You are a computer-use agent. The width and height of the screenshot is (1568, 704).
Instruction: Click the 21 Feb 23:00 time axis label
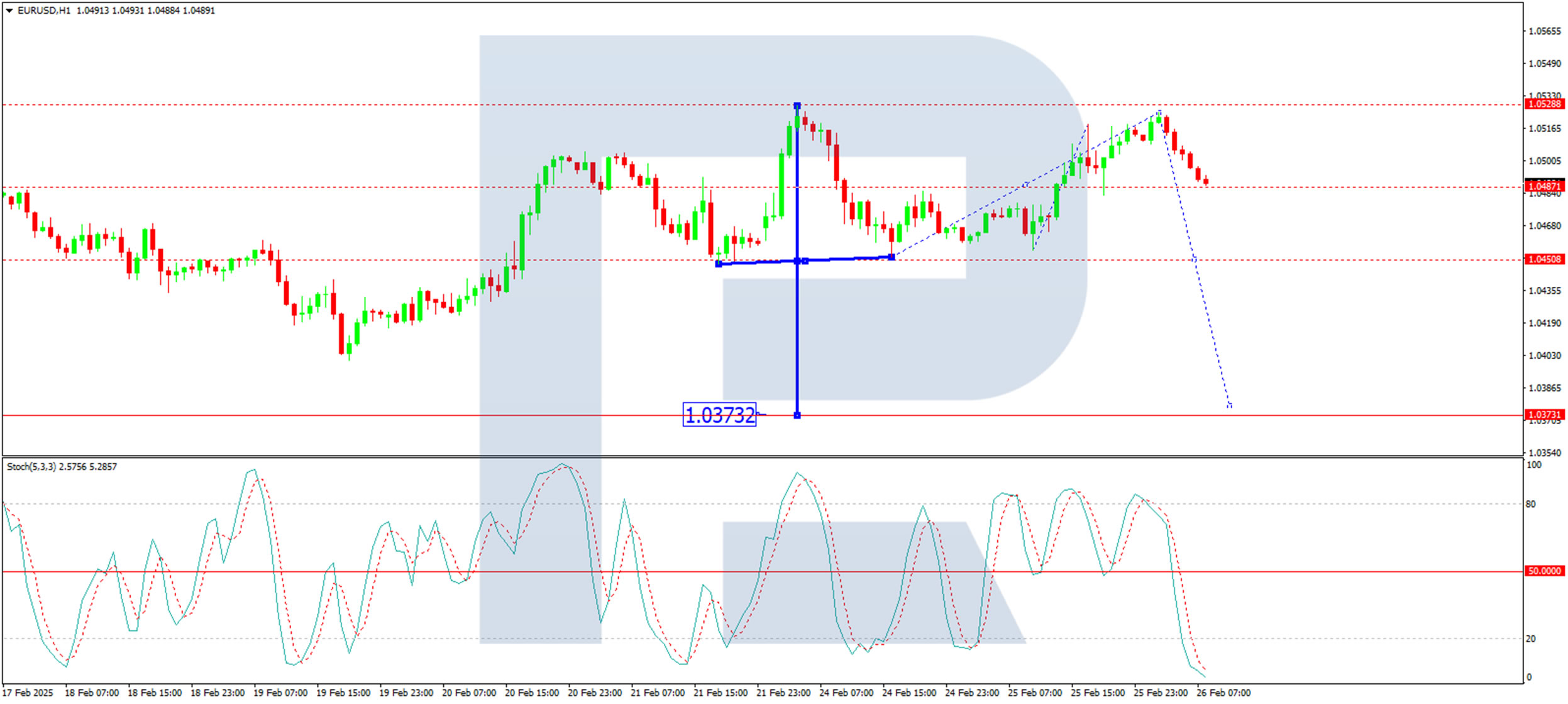click(x=783, y=693)
